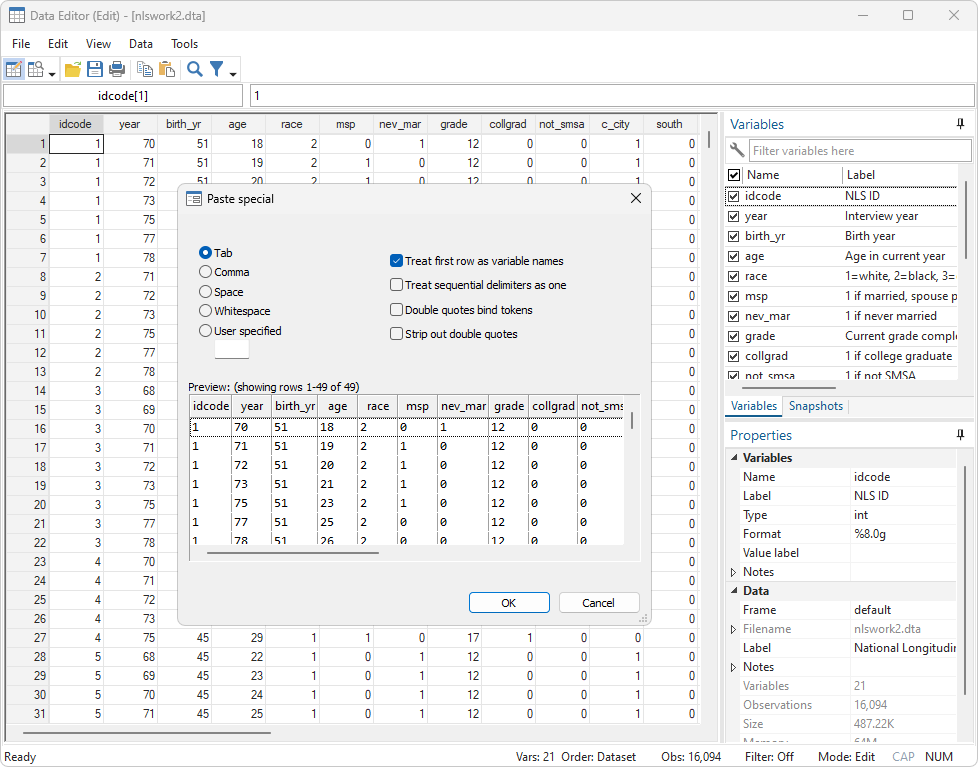The height and width of the screenshot is (767, 978).
Task: Save the dataset using the floppy disk icon
Action: (x=93, y=68)
